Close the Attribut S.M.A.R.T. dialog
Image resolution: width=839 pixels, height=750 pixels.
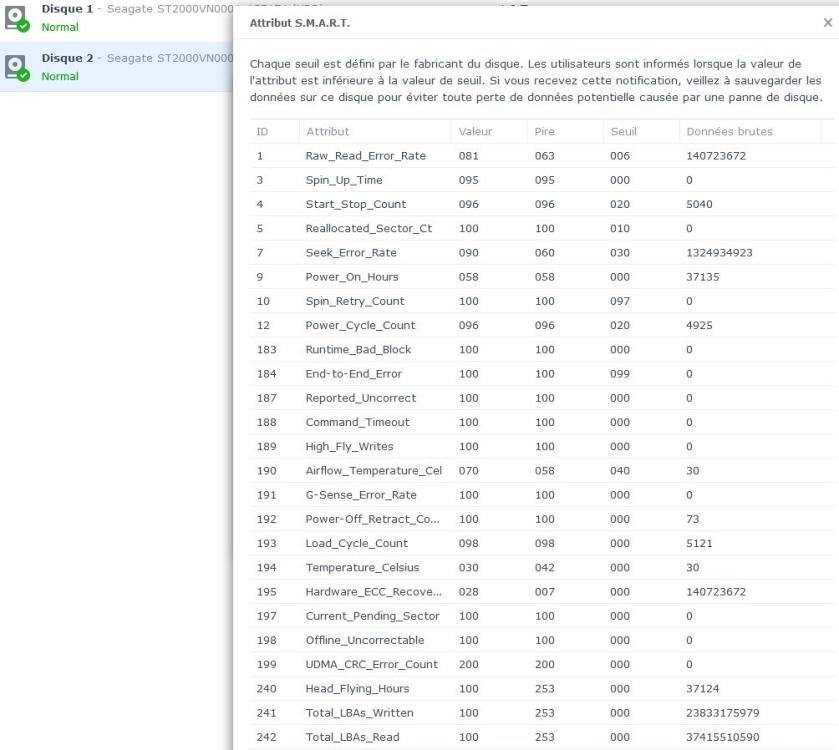pyautogui.click(x=826, y=22)
